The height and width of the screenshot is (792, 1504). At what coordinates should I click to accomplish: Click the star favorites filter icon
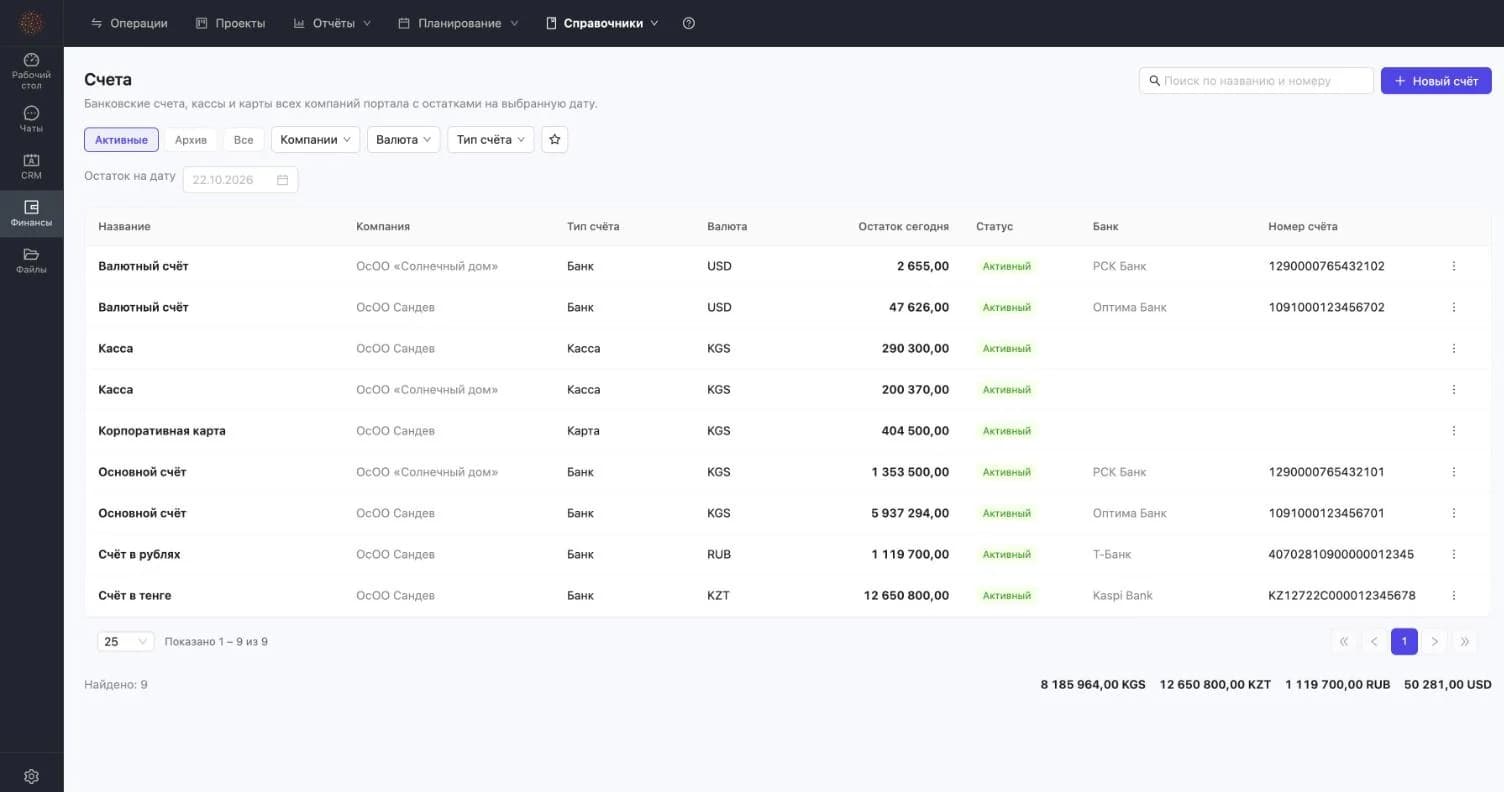tap(555, 140)
